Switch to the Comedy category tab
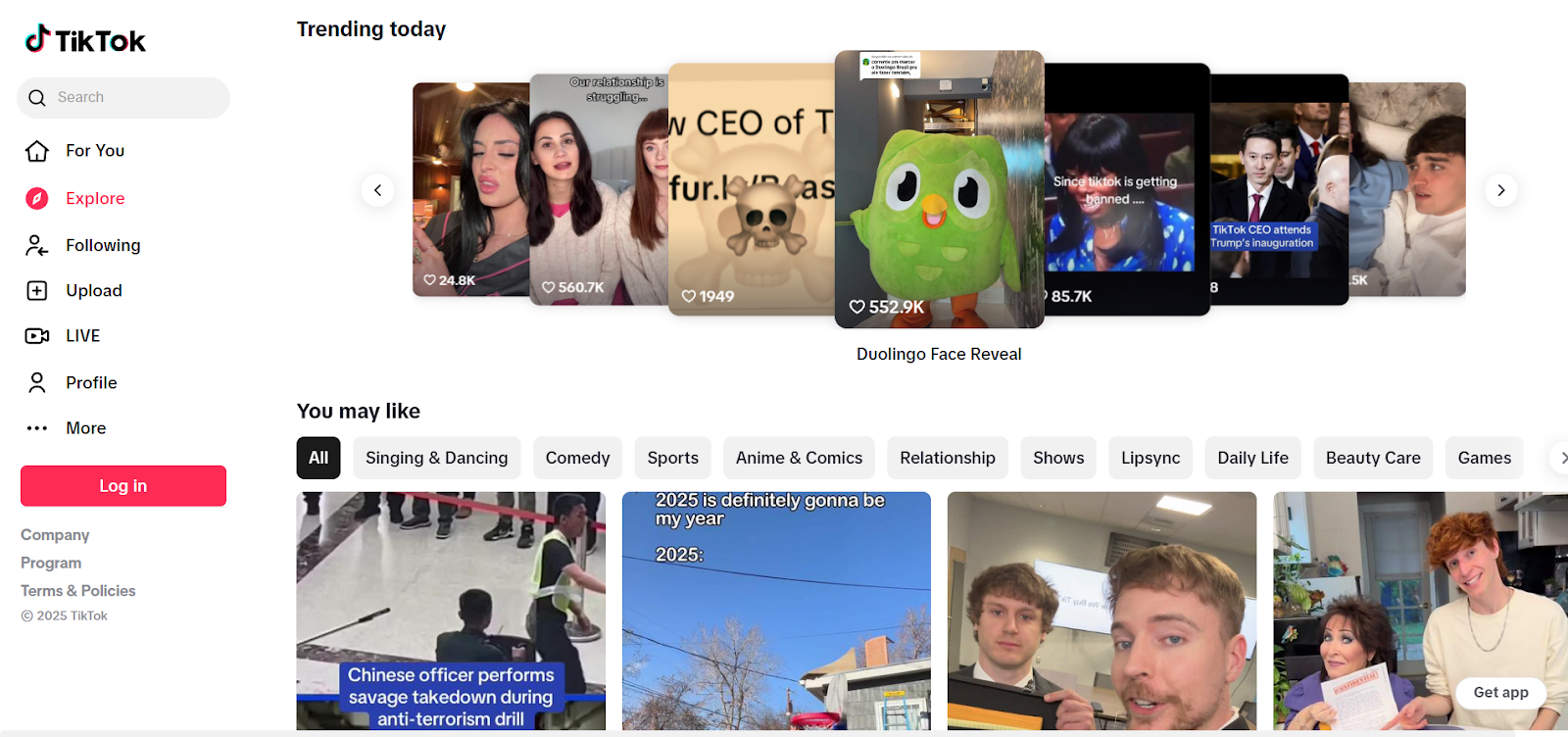Viewport: 1568px width, 737px height. (x=577, y=458)
